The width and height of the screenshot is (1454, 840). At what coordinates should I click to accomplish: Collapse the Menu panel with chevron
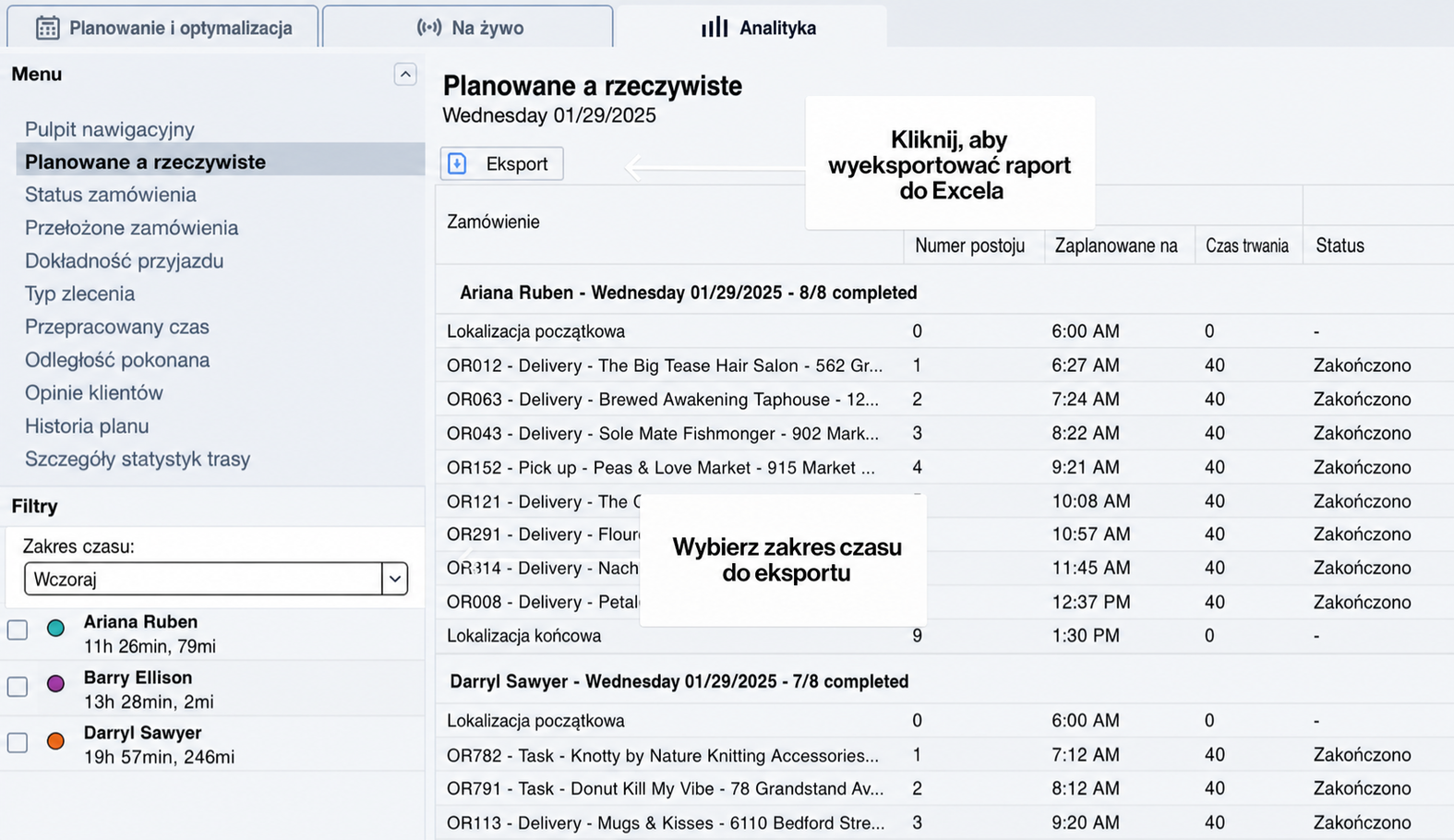point(405,74)
